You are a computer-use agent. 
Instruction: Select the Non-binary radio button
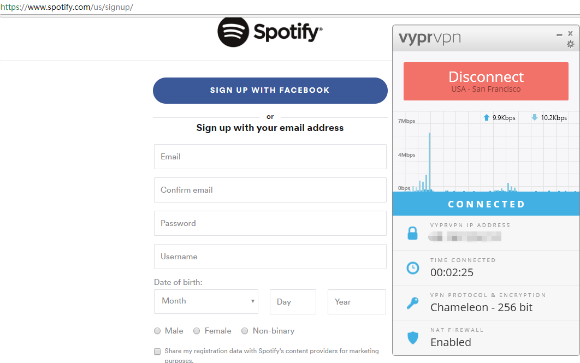[245, 331]
